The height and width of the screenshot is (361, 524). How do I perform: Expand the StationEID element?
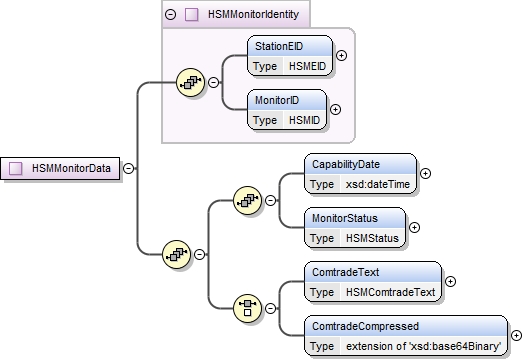point(341,55)
